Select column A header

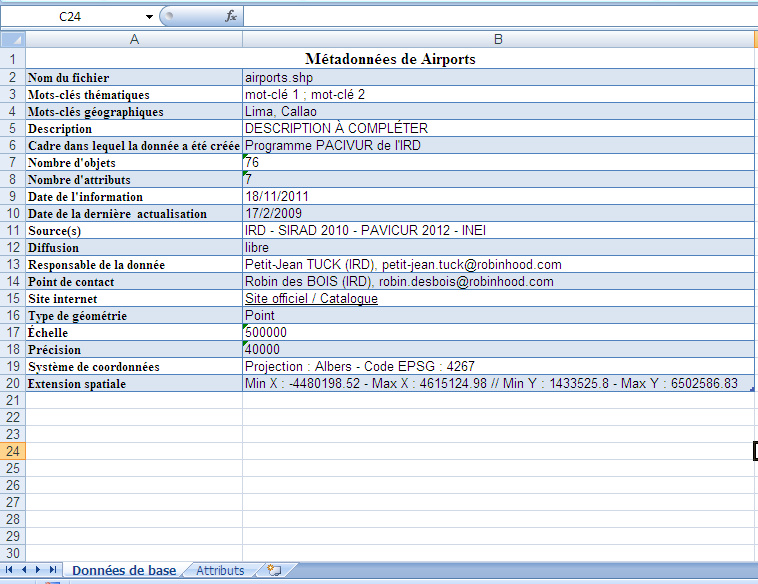pos(134,39)
